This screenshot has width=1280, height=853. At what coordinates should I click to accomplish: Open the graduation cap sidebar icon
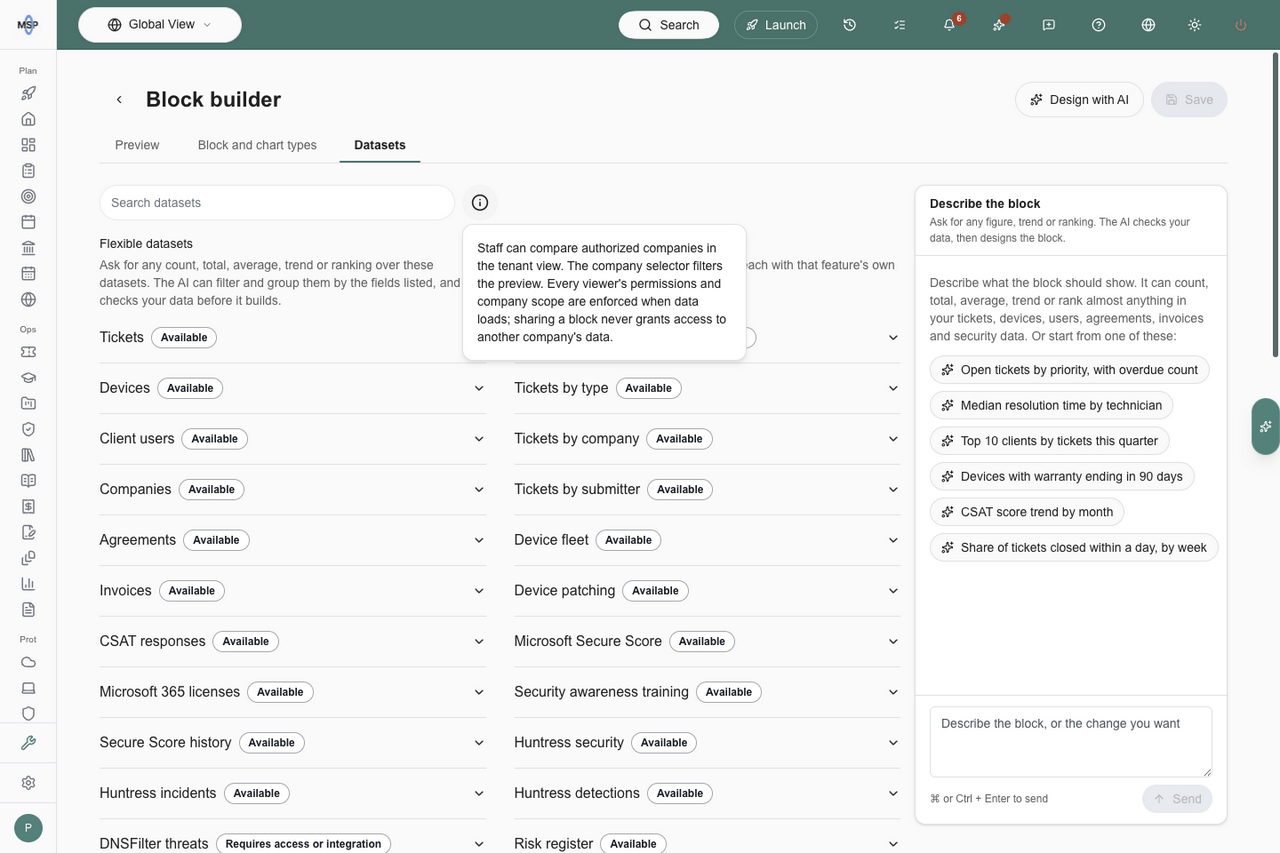(28, 378)
